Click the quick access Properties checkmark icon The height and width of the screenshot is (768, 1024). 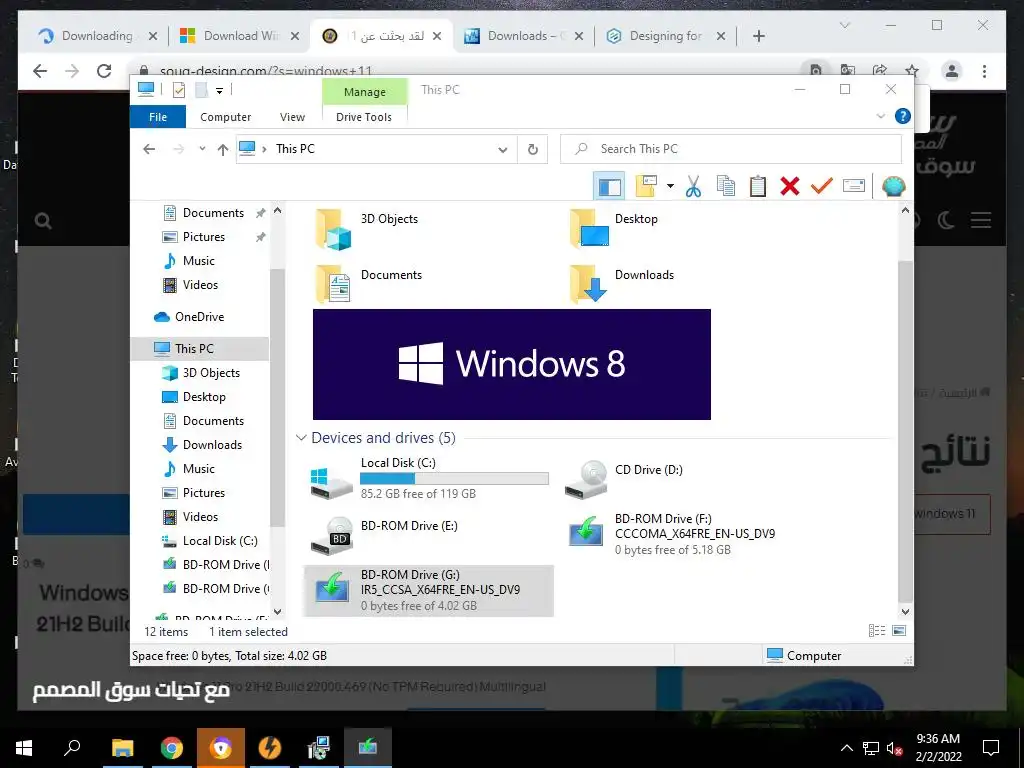click(x=178, y=90)
